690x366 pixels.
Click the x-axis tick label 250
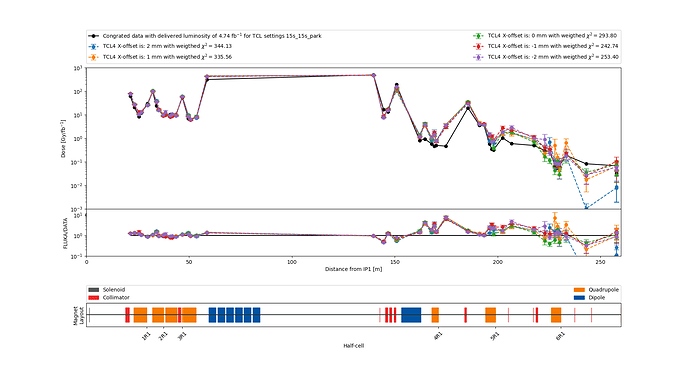600,262
